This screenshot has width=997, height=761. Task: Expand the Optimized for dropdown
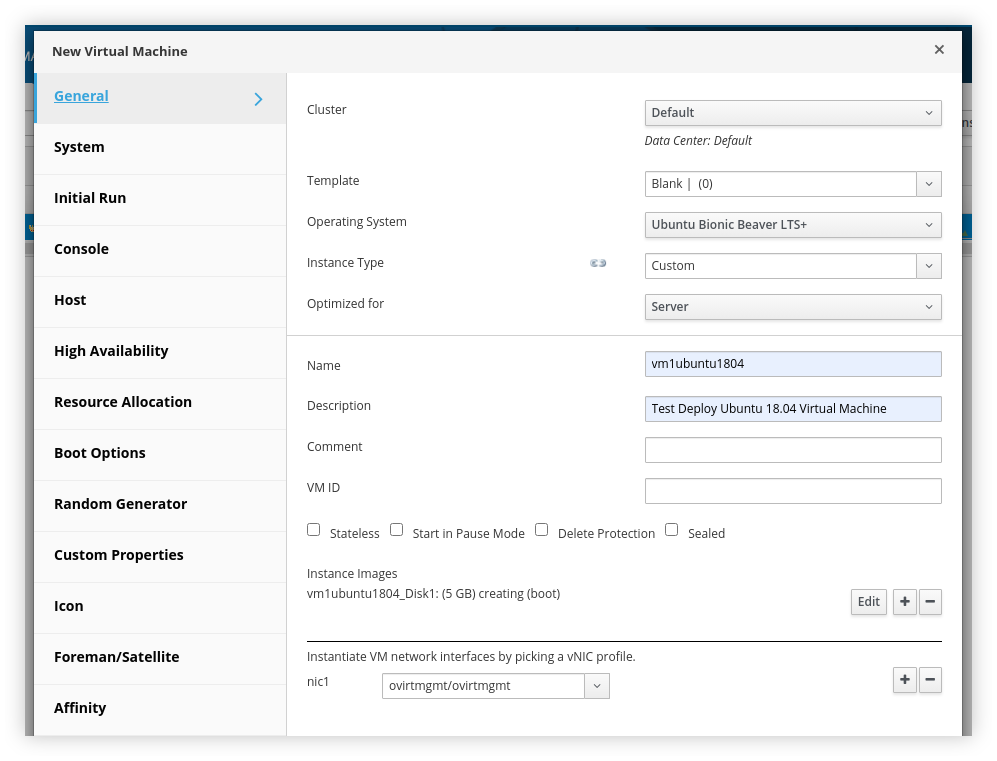pos(793,307)
